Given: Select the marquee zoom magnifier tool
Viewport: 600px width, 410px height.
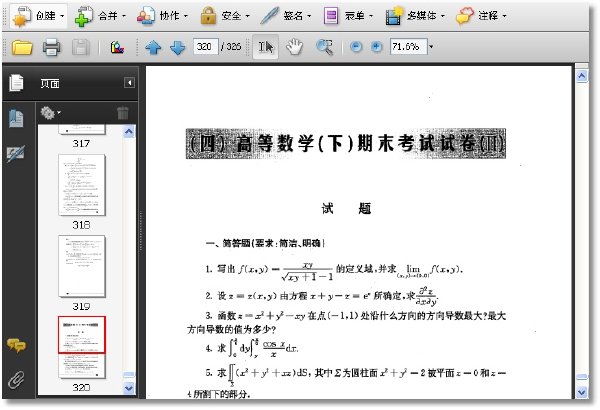Looking at the screenshot, I should 324,47.
